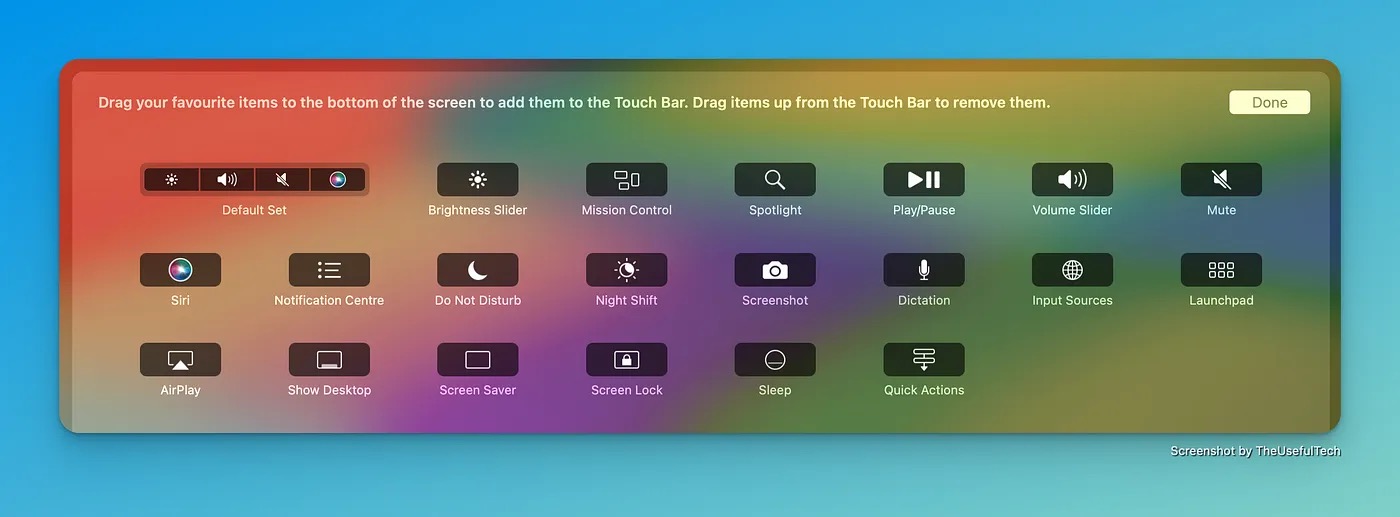Click the "Screen Lock" label

point(627,390)
